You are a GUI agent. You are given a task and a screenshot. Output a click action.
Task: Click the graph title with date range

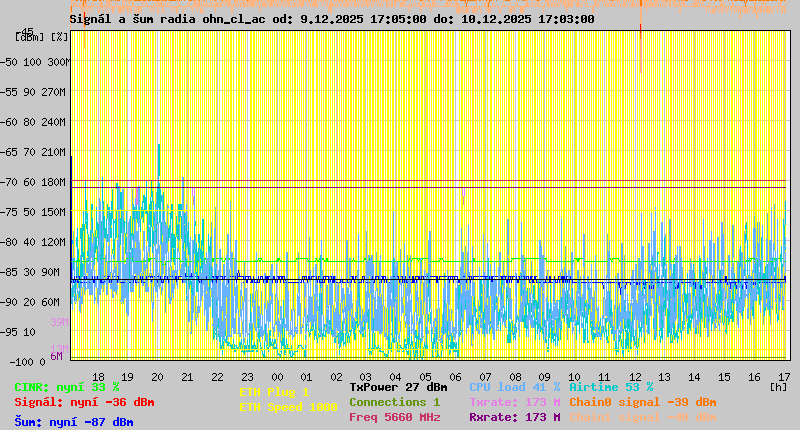[332, 19]
